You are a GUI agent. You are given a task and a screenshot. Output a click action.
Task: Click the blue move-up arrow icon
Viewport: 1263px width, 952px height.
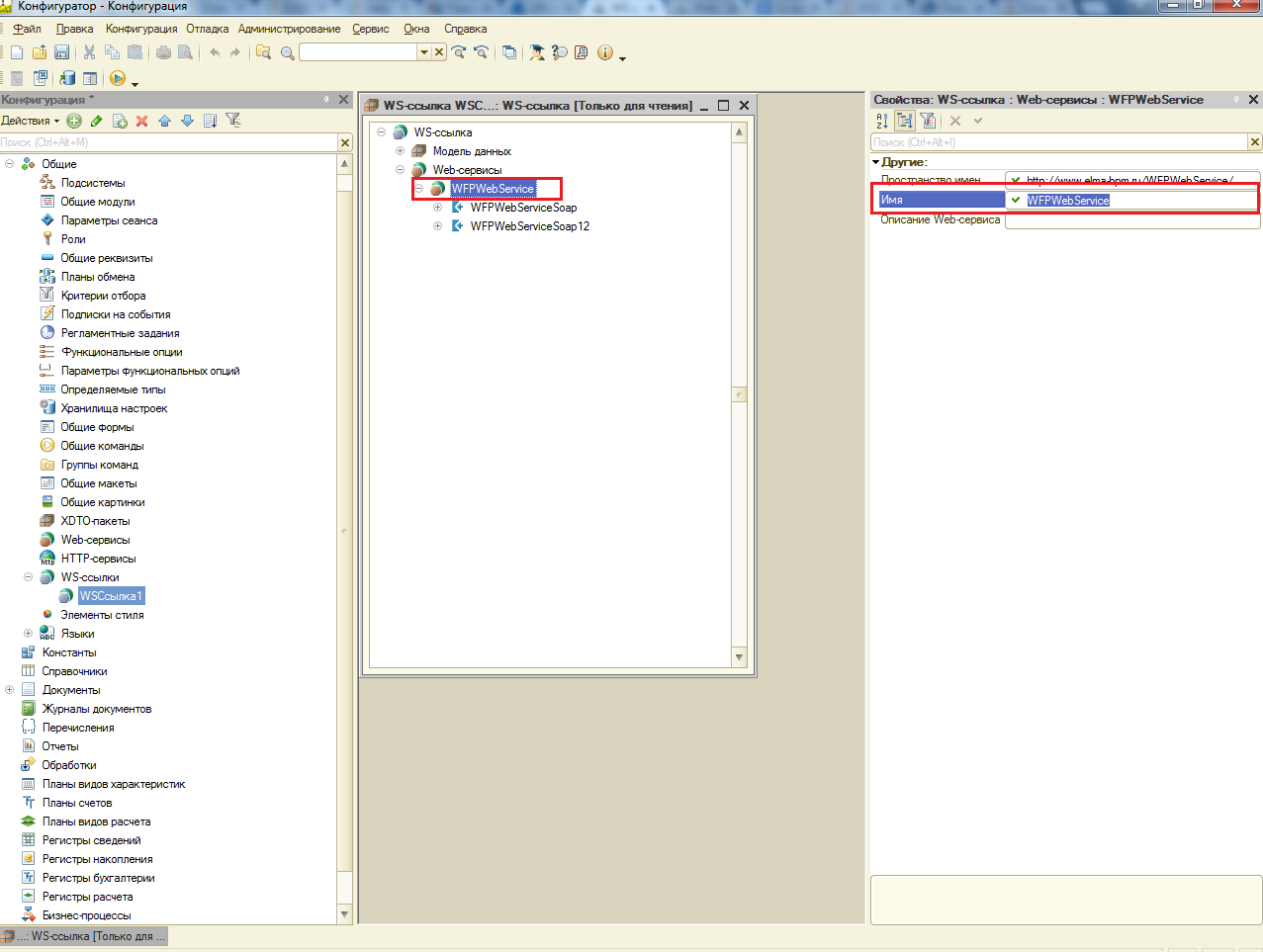(164, 121)
